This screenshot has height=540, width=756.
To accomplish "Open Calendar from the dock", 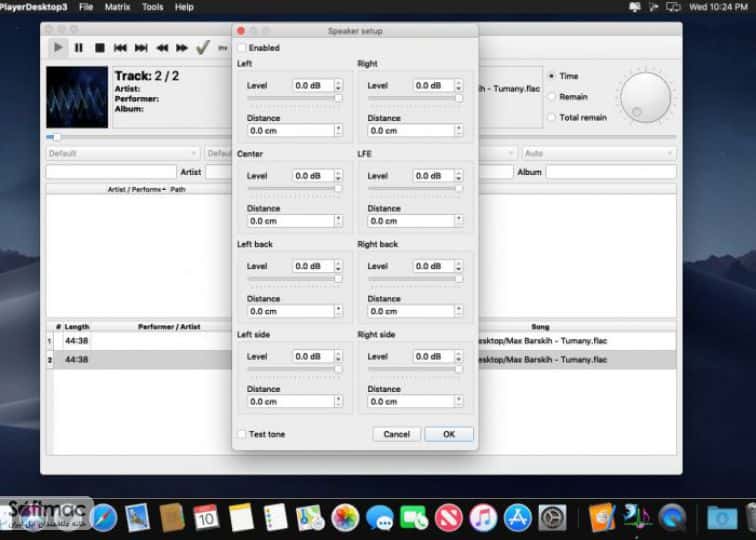I will (x=206, y=518).
